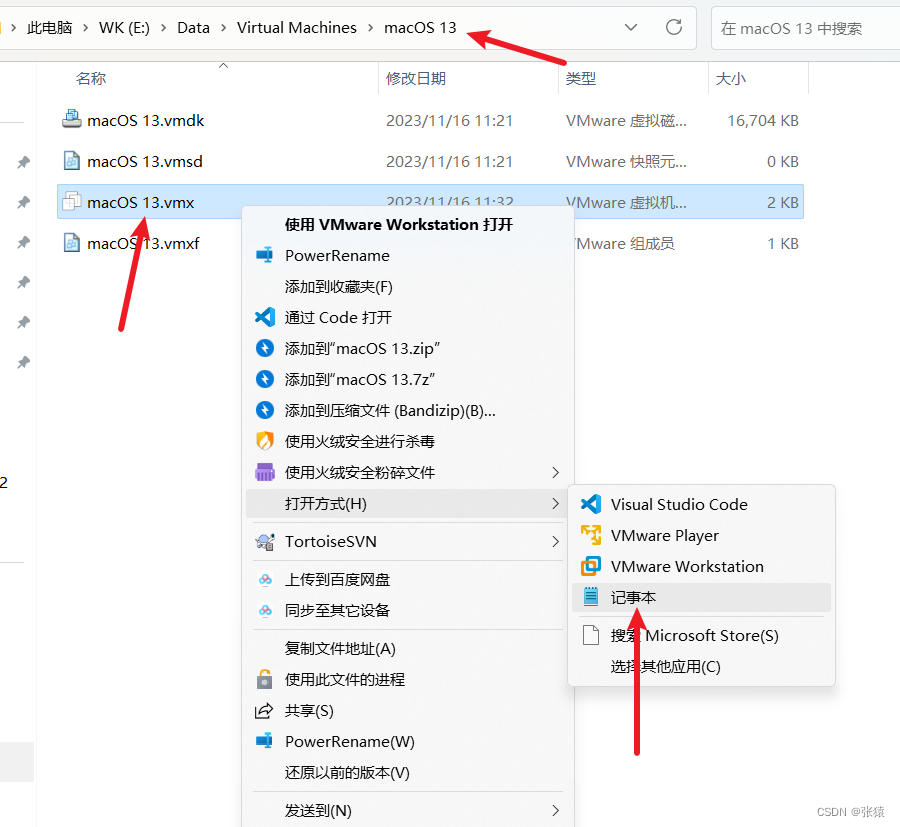This screenshot has width=900, height=827.
Task: Choose 使用火绒安全进行杀毒 entry
Action: coord(360,441)
